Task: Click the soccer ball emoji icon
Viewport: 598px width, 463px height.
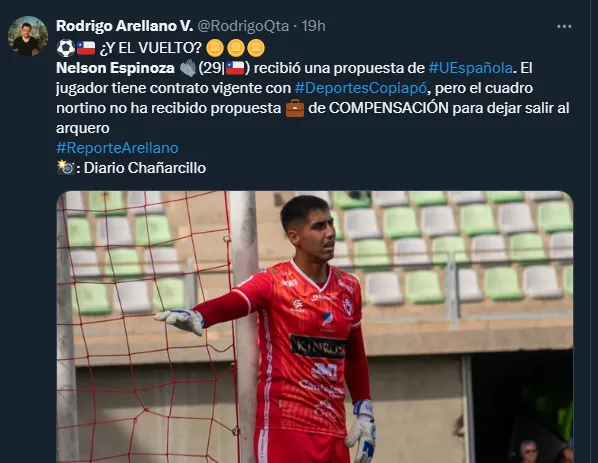Action: point(66,48)
